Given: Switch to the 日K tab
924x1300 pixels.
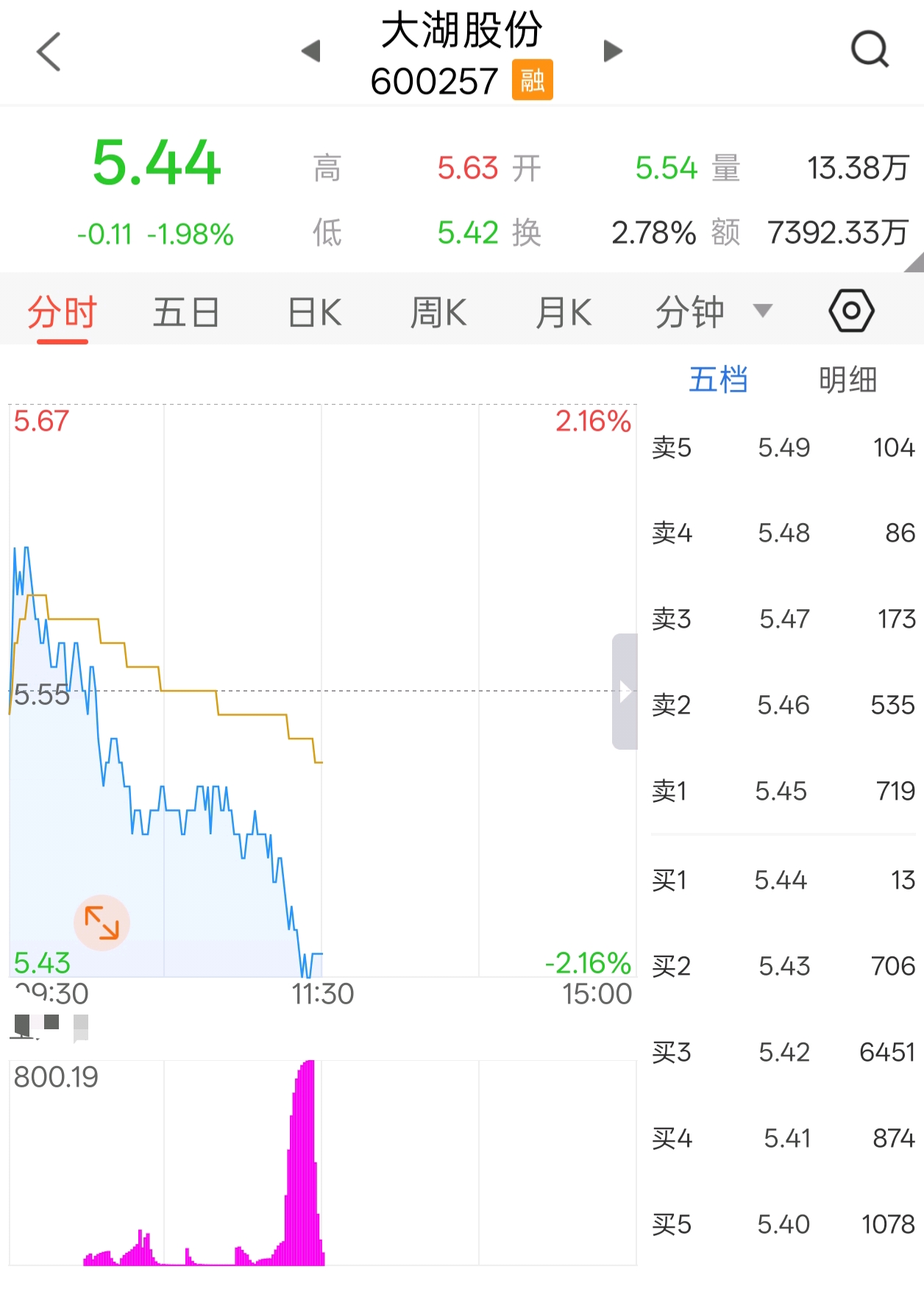Looking at the screenshot, I should pos(315,312).
